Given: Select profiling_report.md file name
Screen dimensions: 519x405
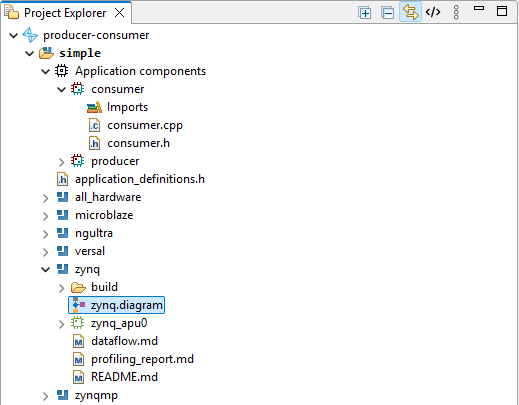Looking at the screenshot, I should 142,359.
